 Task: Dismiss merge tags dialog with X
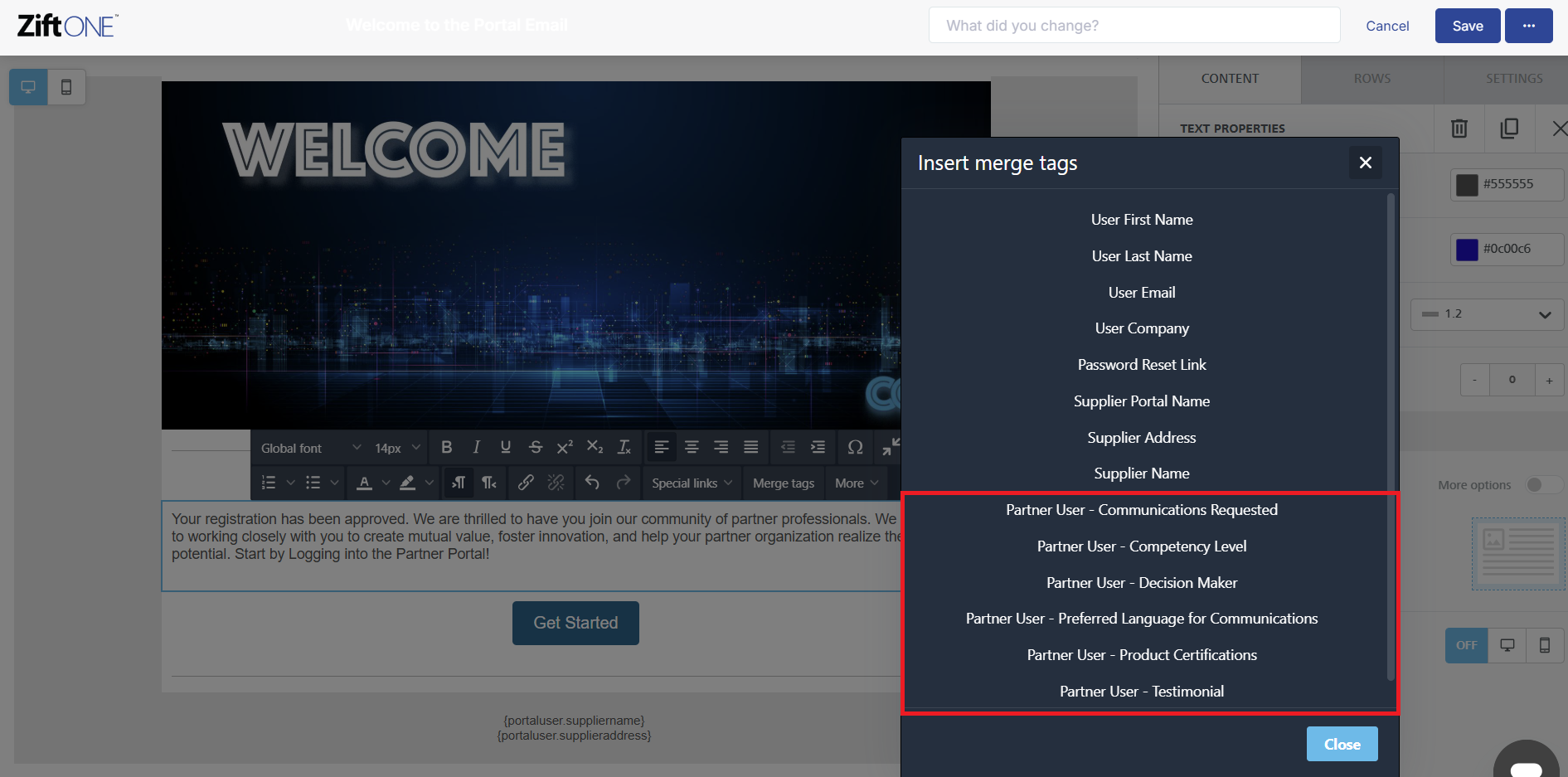[x=1365, y=163]
